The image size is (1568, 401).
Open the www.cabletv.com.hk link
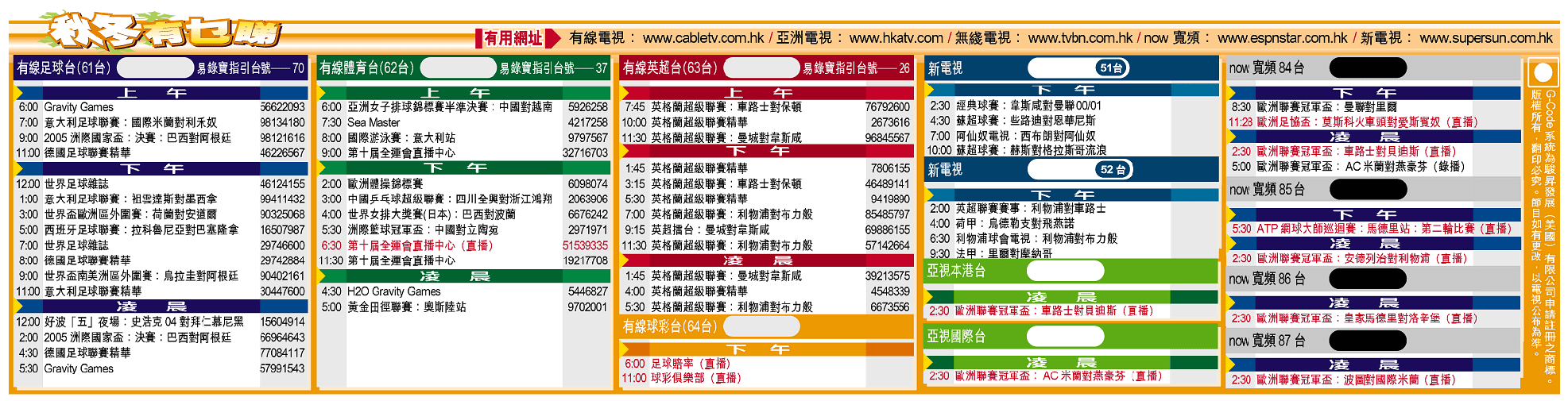coord(703,38)
